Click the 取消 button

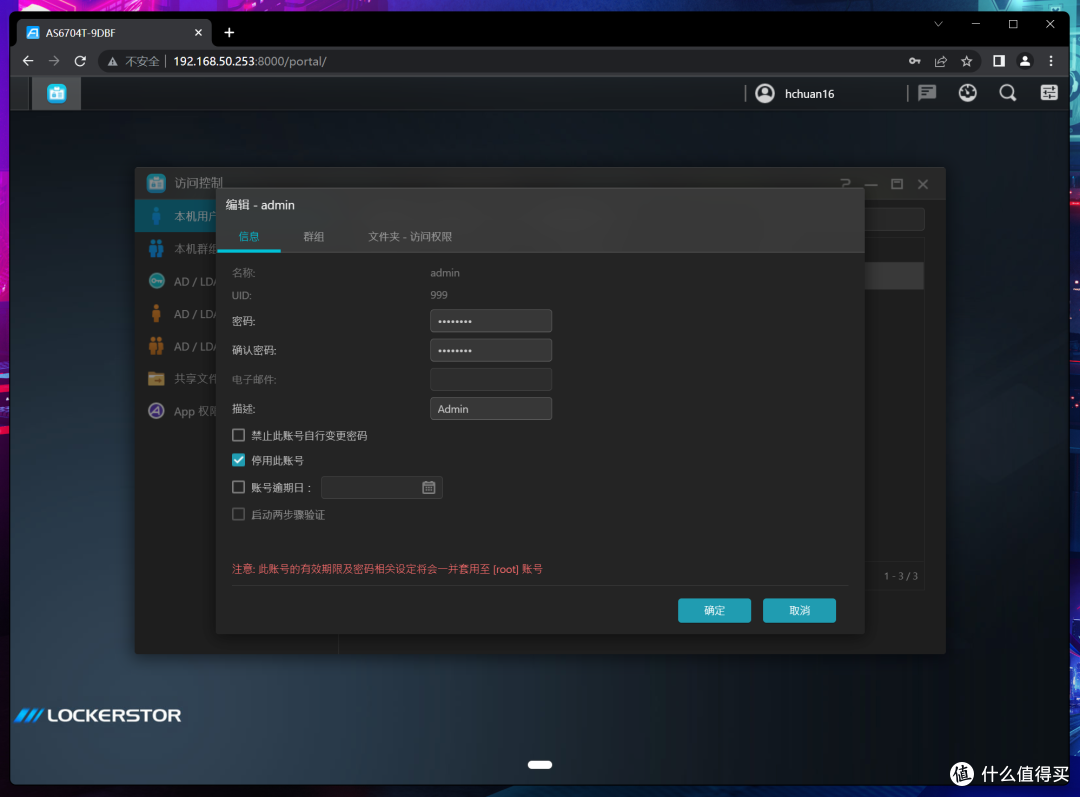(x=799, y=610)
